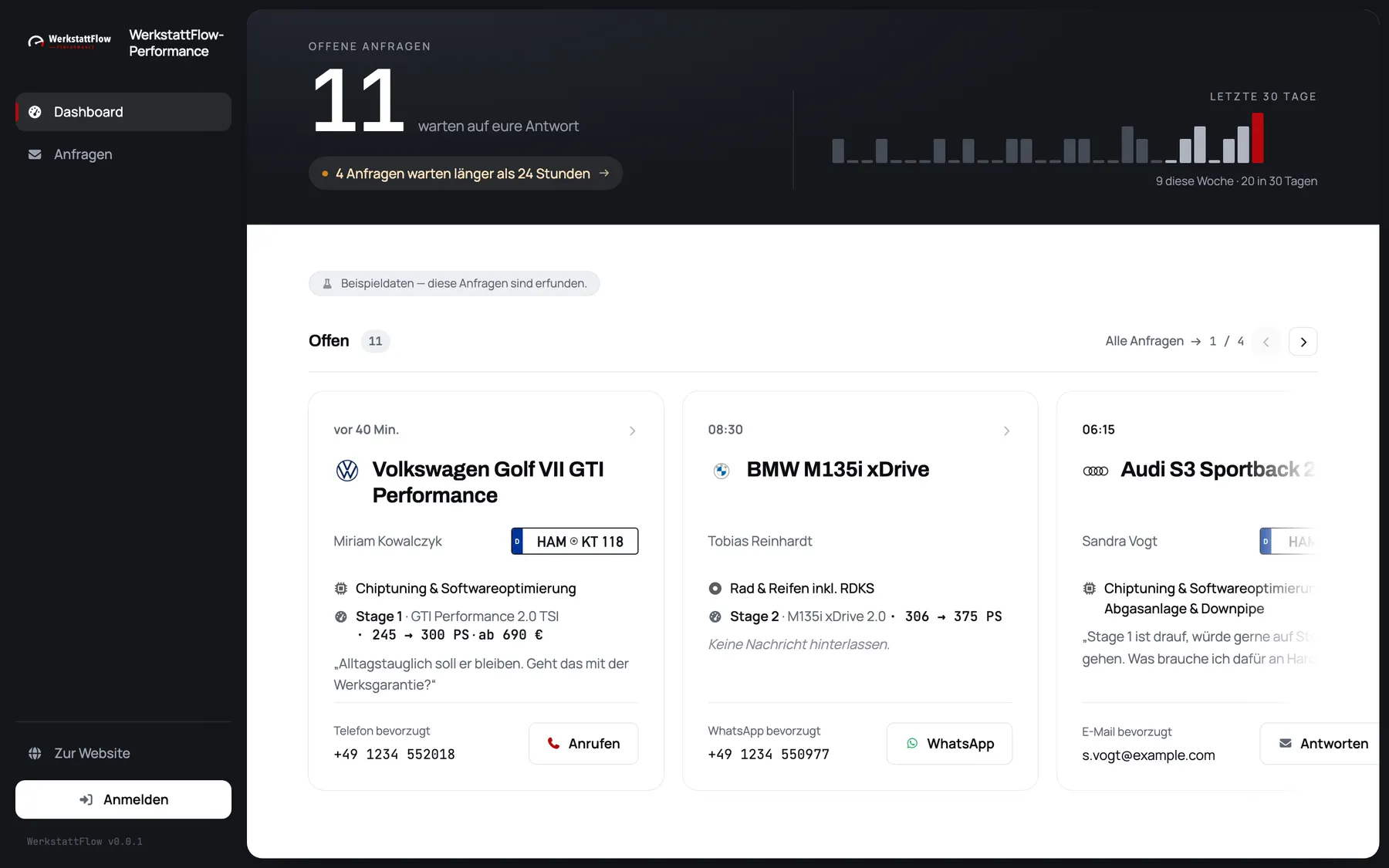
Task: Expand the BMW M135i request chevron
Action: point(1006,431)
